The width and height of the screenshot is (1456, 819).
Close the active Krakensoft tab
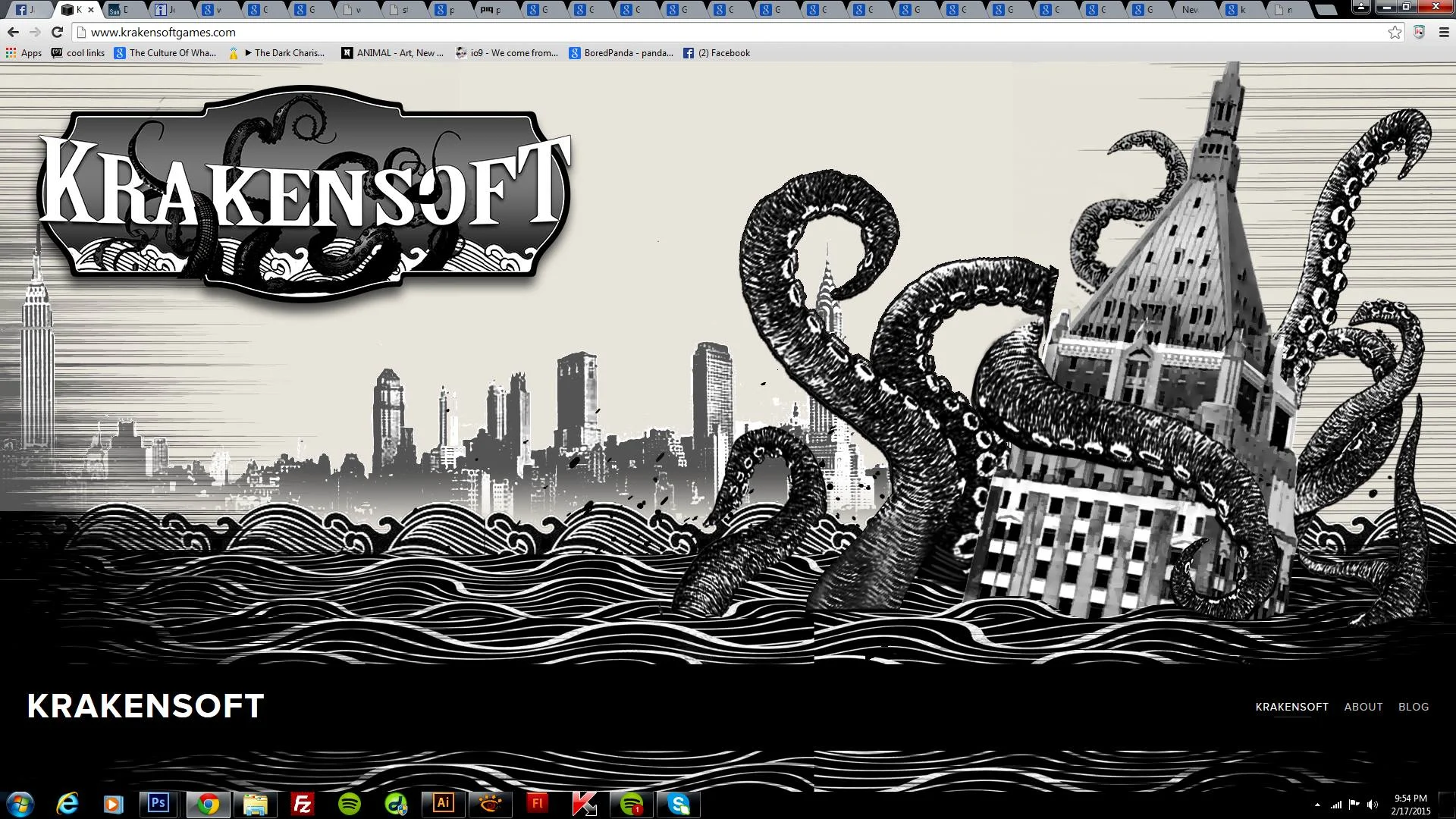(91, 10)
